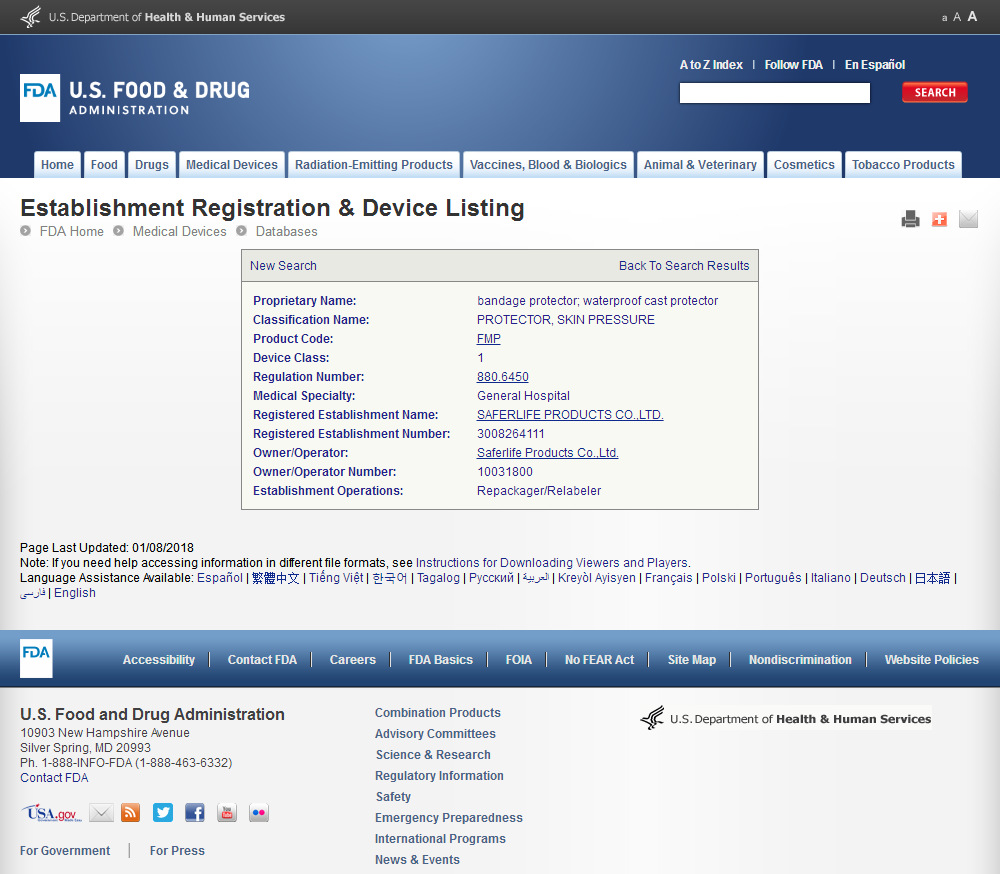Viewport: 1000px width, 874px height.
Task: Open Careers footer link
Action: pyautogui.click(x=353, y=660)
